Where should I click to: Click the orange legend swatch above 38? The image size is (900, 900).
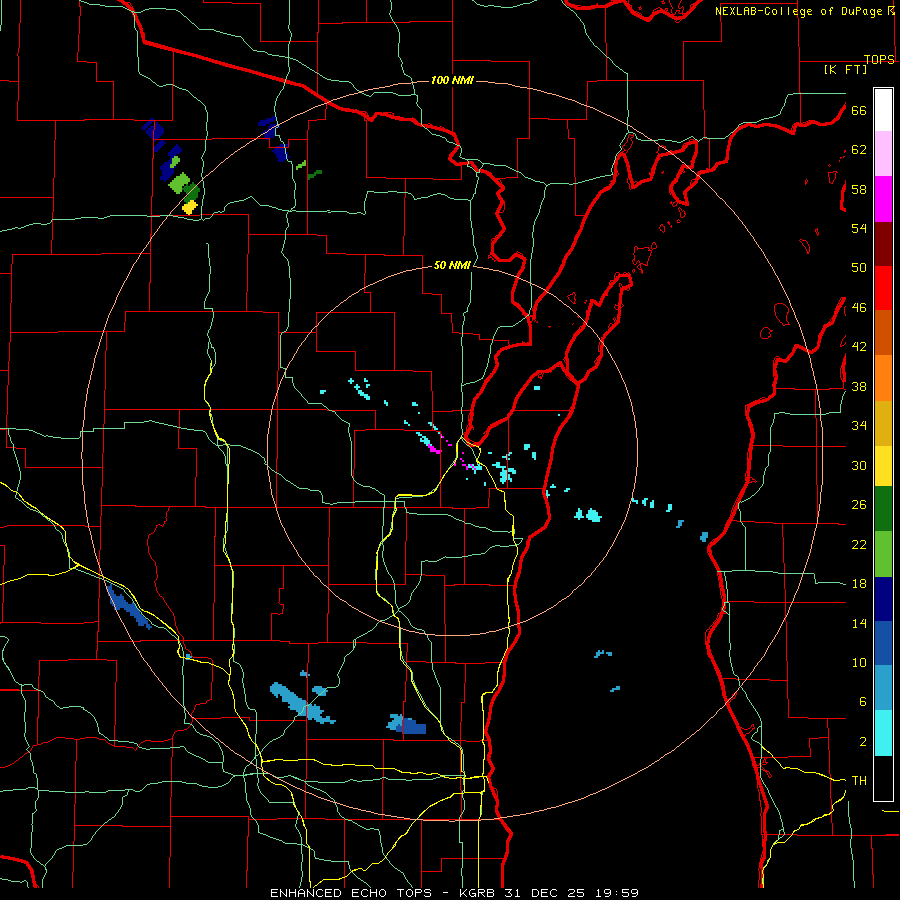coord(883,378)
